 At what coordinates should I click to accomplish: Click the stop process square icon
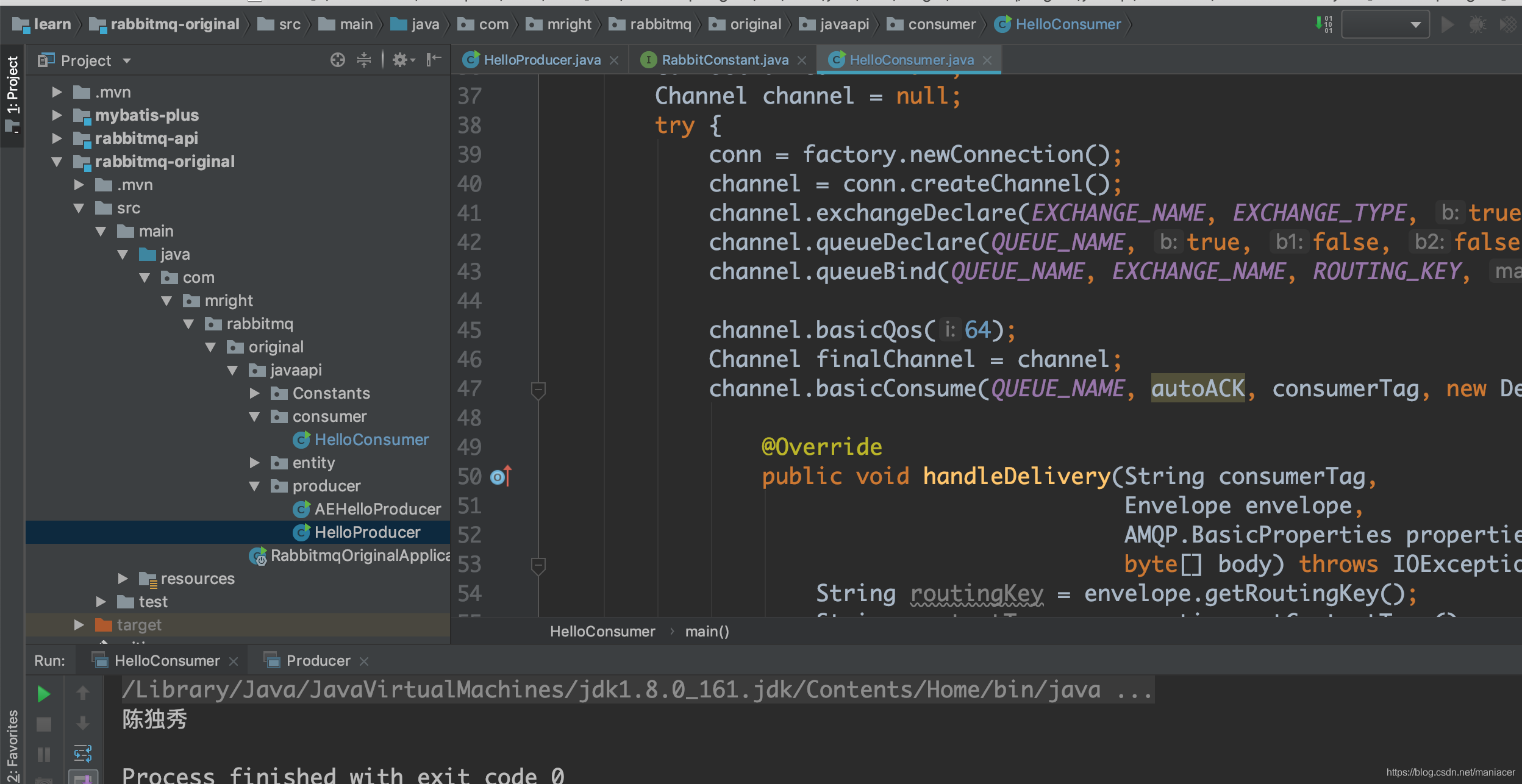43,724
